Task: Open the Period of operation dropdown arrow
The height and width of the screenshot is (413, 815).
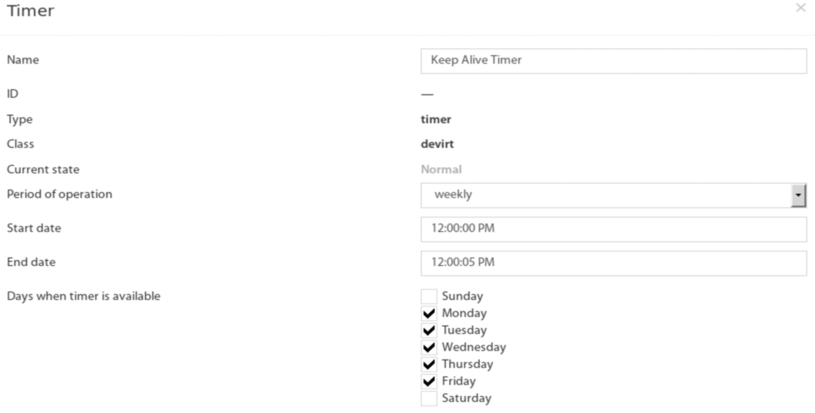Action: [798, 195]
